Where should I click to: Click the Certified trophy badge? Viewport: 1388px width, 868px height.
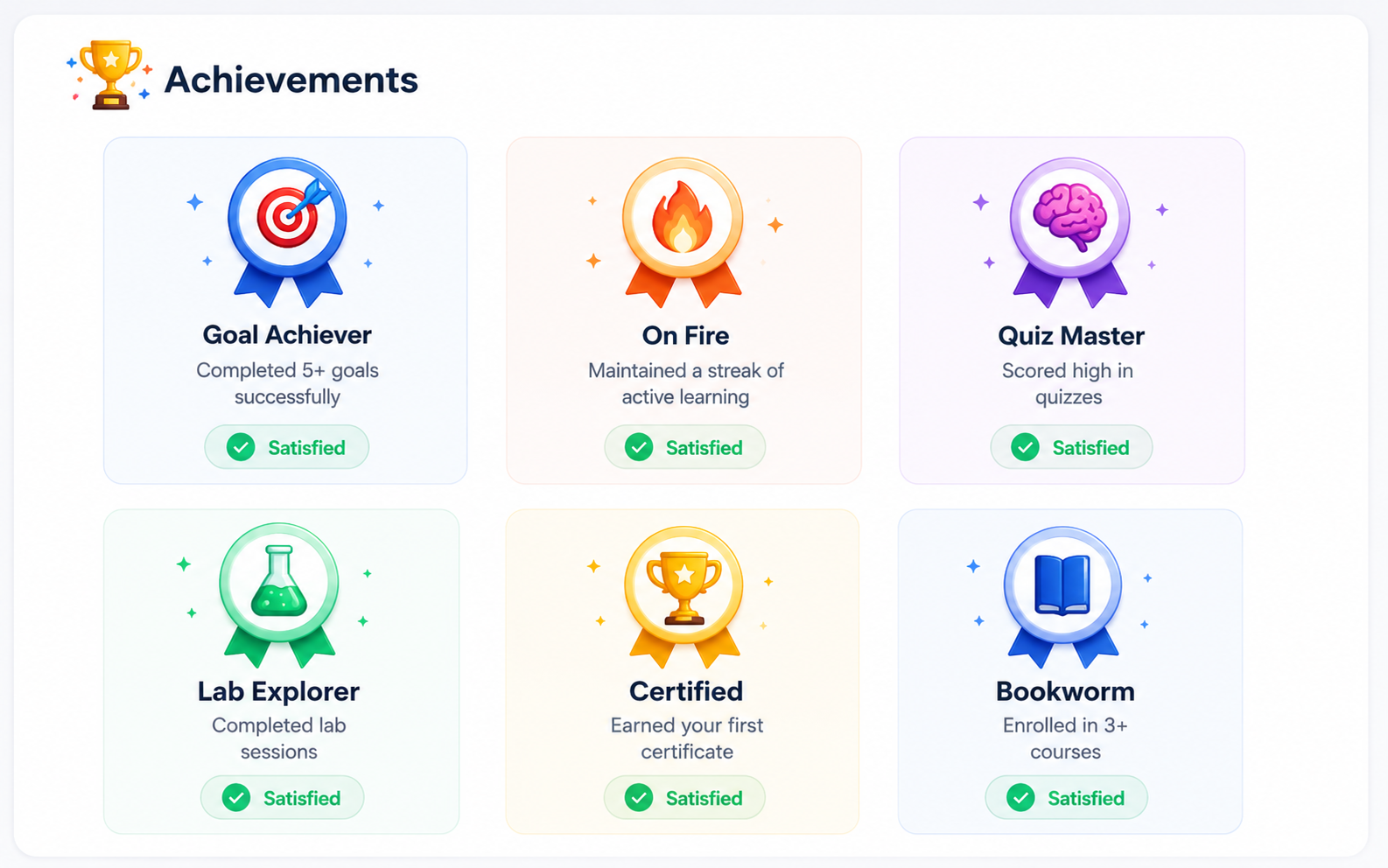coord(683,597)
